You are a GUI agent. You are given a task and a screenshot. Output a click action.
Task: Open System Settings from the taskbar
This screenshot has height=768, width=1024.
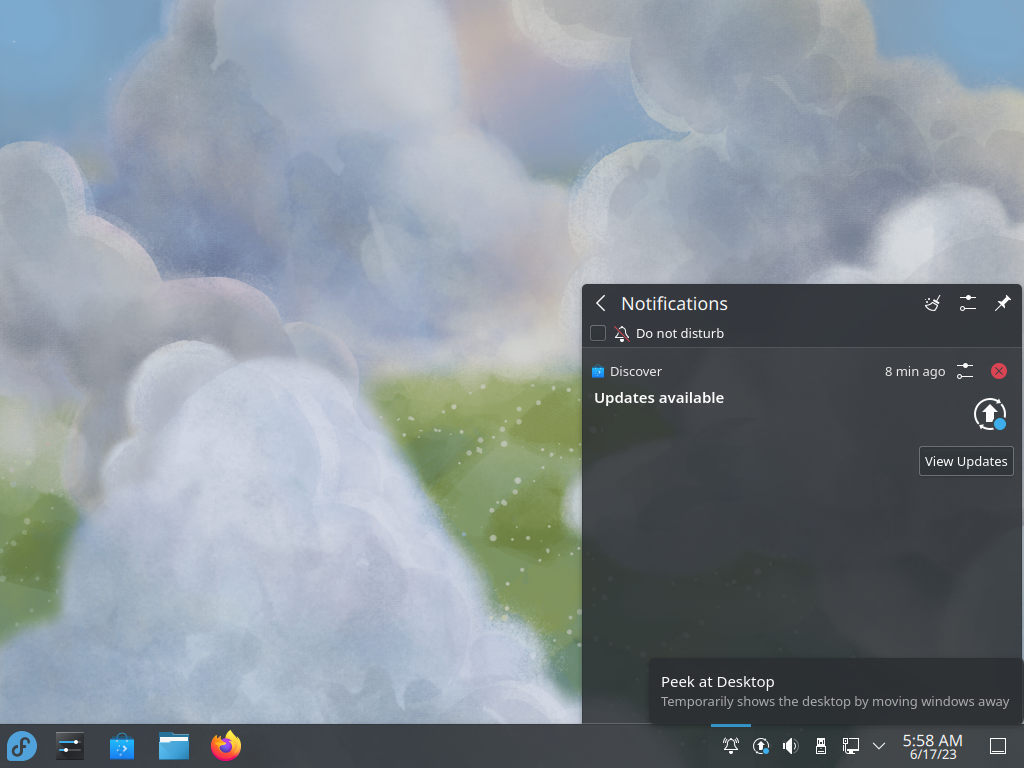[x=70, y=746]
